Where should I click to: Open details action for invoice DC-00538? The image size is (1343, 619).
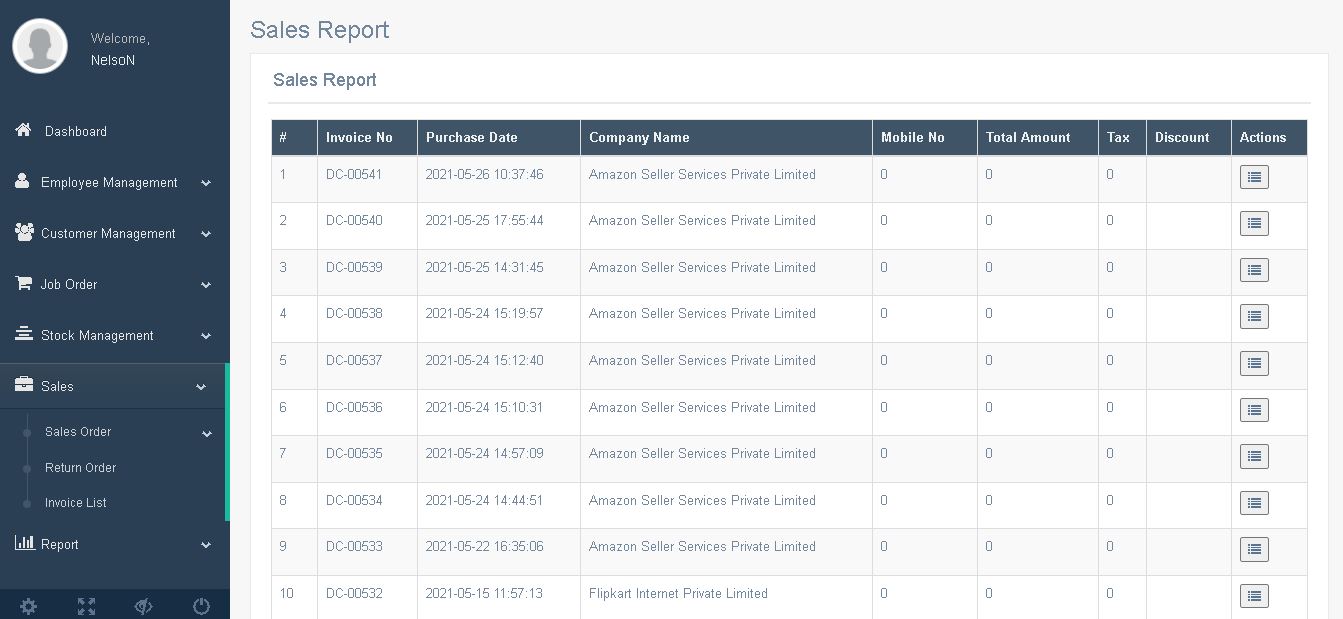(1254, 316)
